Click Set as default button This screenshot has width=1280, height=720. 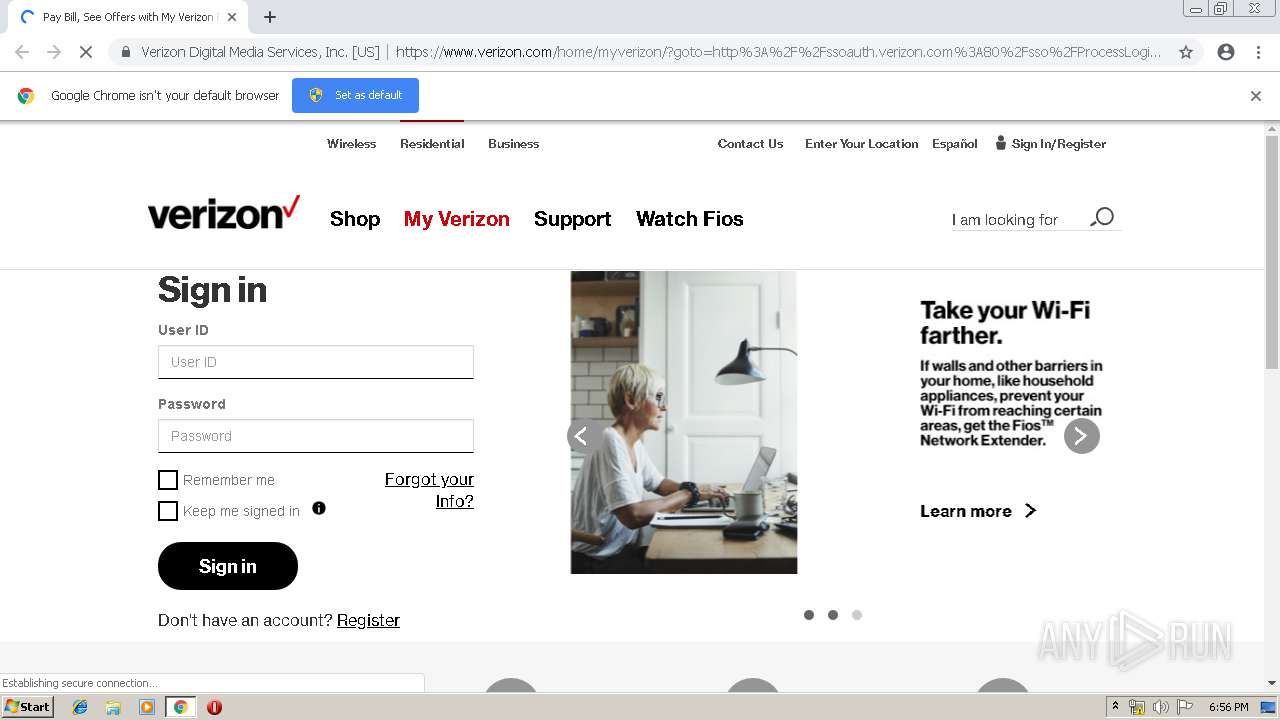pyautogui.click(x=355, y=95)
